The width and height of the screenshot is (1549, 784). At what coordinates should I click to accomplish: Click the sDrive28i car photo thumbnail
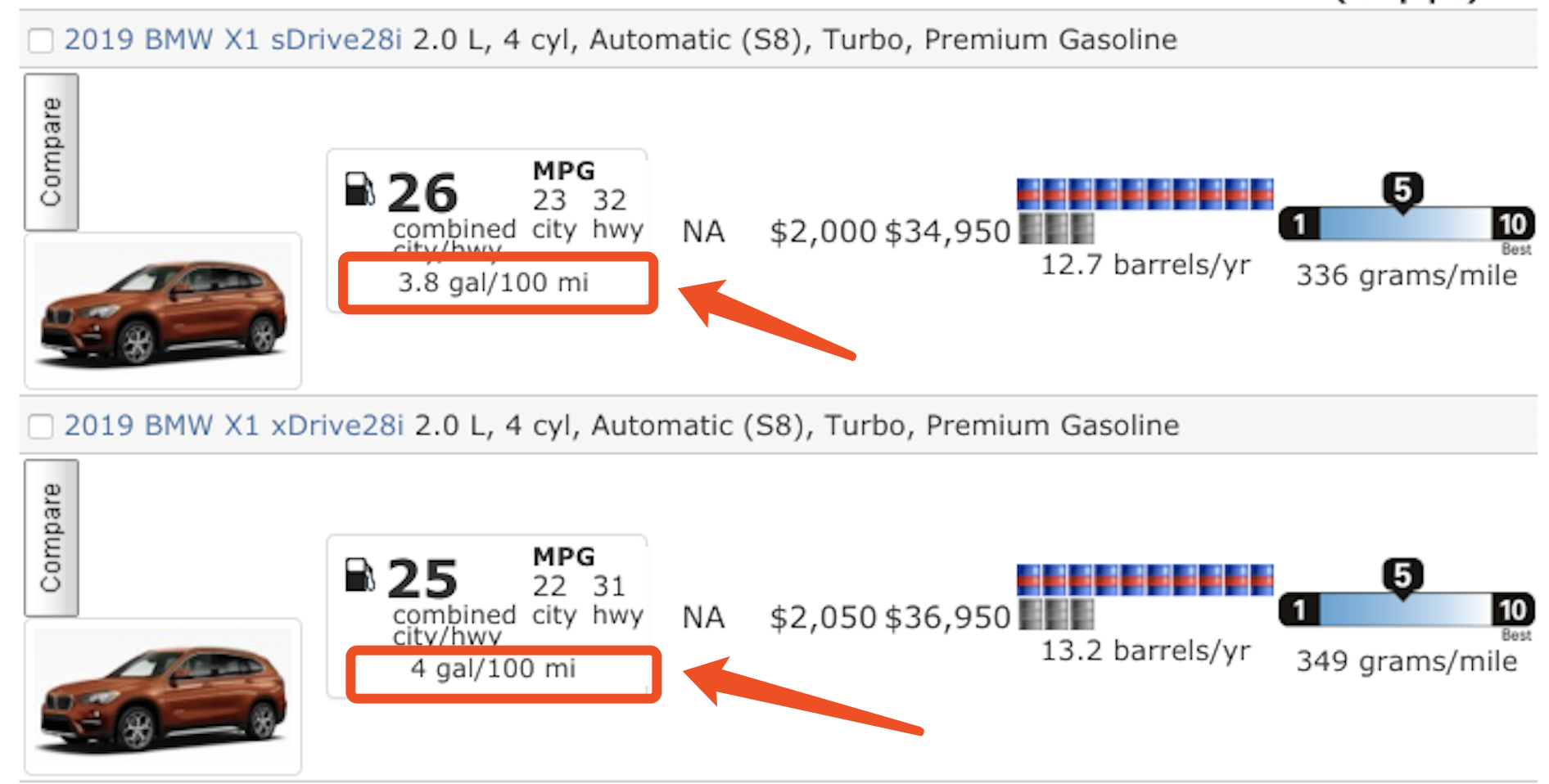tap(163, 312)
